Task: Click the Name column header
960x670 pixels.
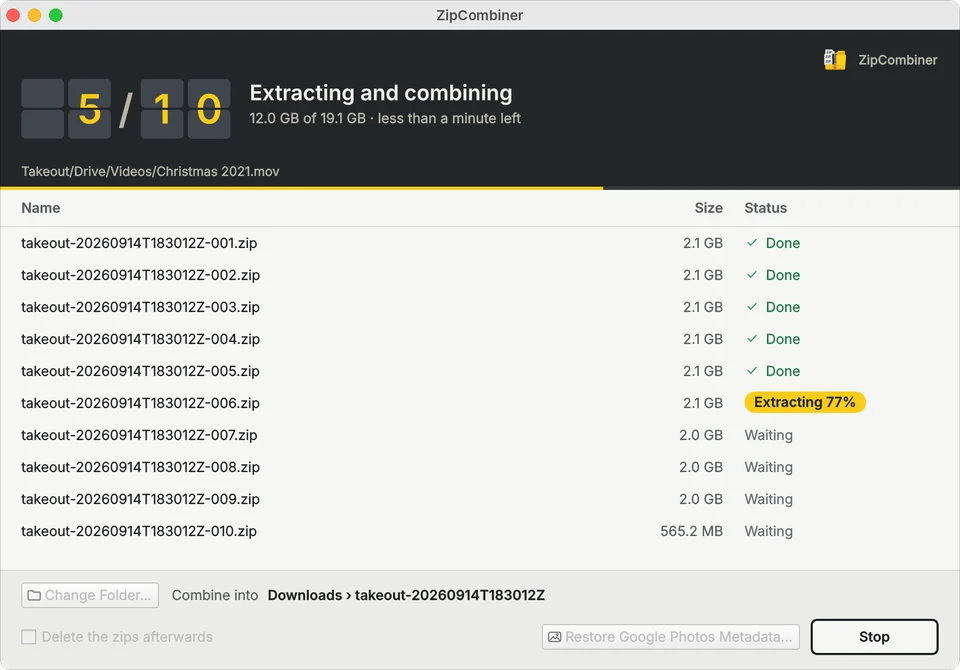Action: (40, 208)
